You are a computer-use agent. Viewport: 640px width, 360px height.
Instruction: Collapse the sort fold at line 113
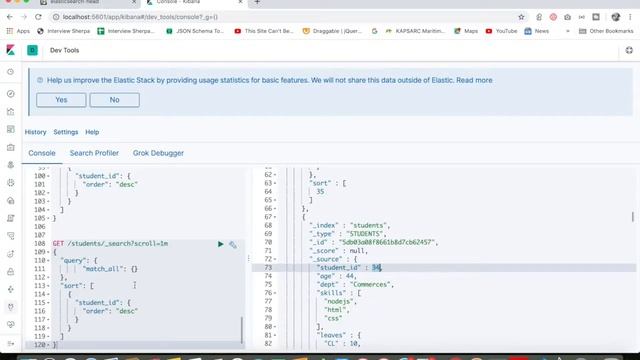pyautogui.click(x=48, y=286)
